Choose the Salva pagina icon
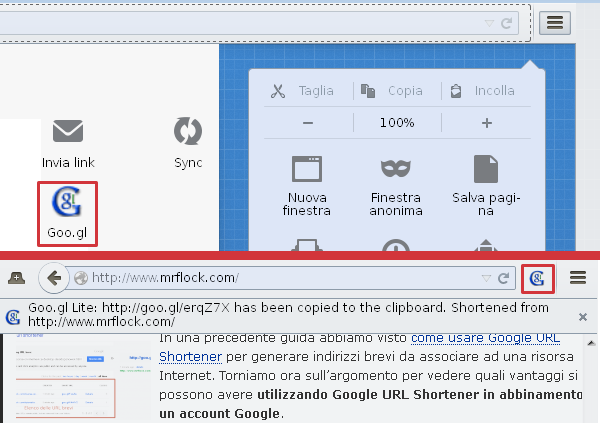Screen dimensions: 600x423 486,168
